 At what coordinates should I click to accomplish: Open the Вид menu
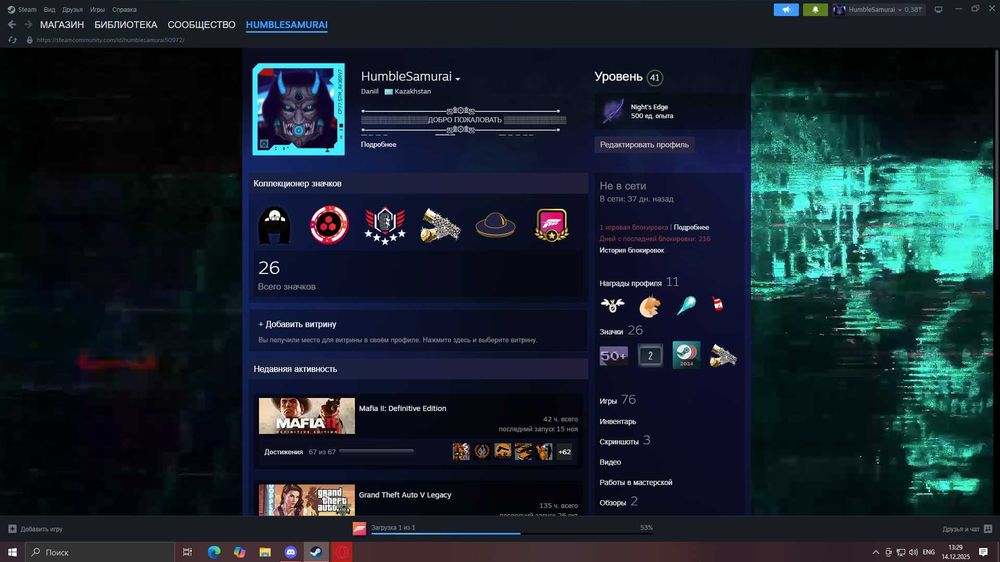[49, 10]
